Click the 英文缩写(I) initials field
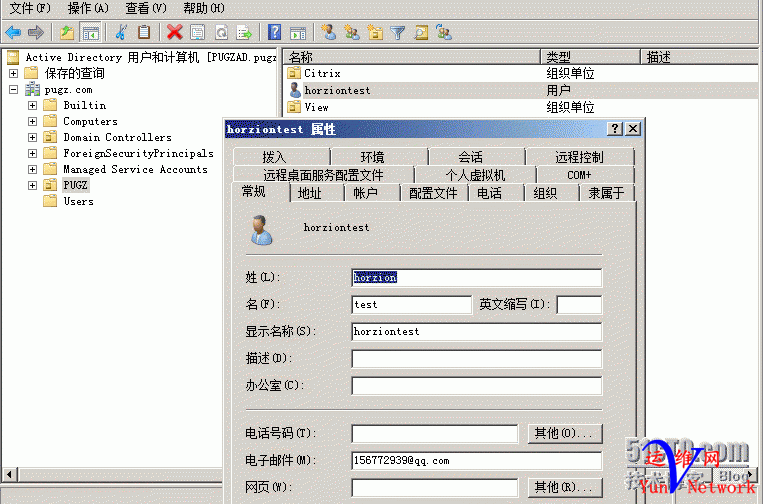 pyautogui.click(x=579, y=305)
